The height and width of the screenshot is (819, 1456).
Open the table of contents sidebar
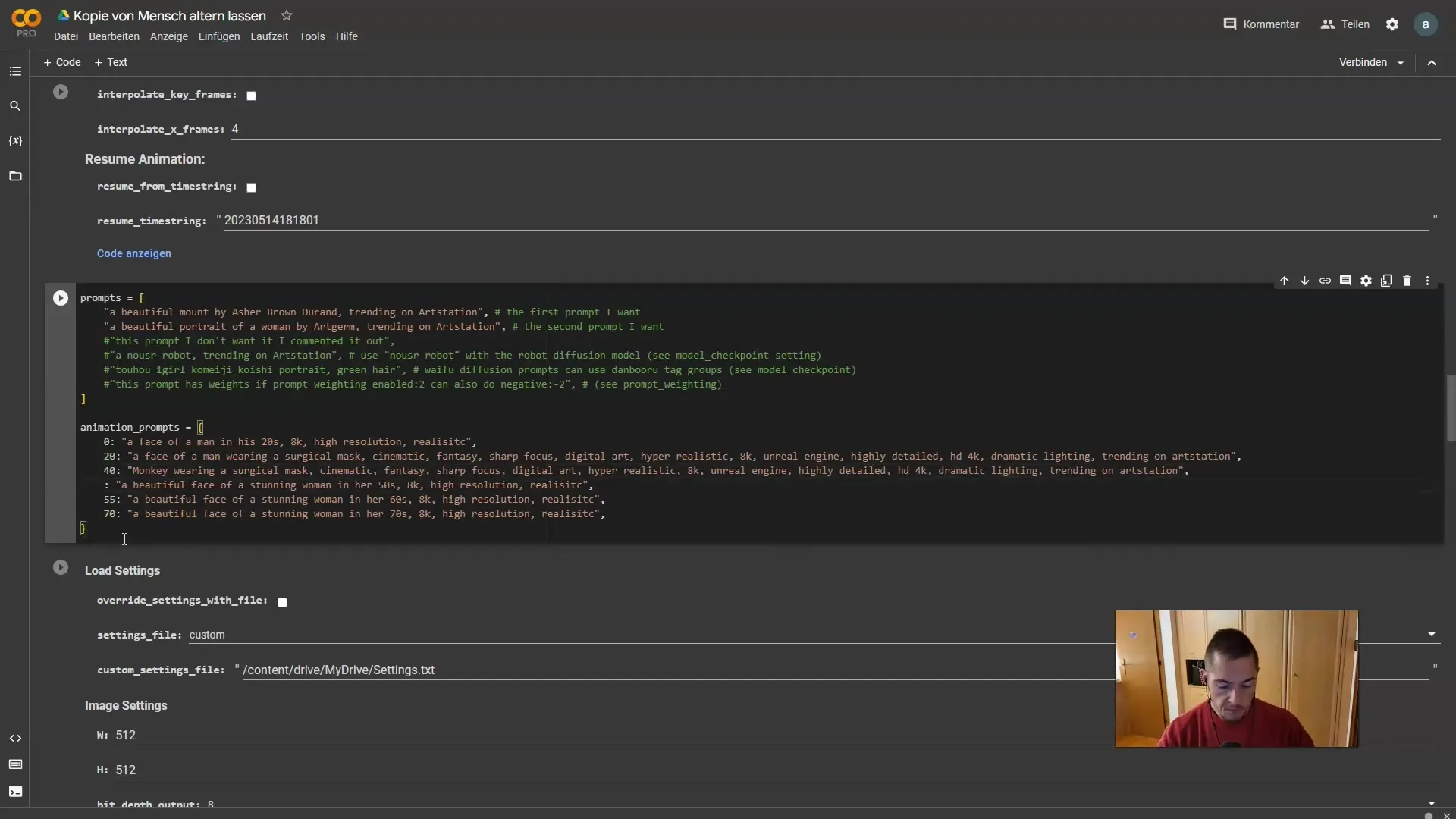pos(15,71)
